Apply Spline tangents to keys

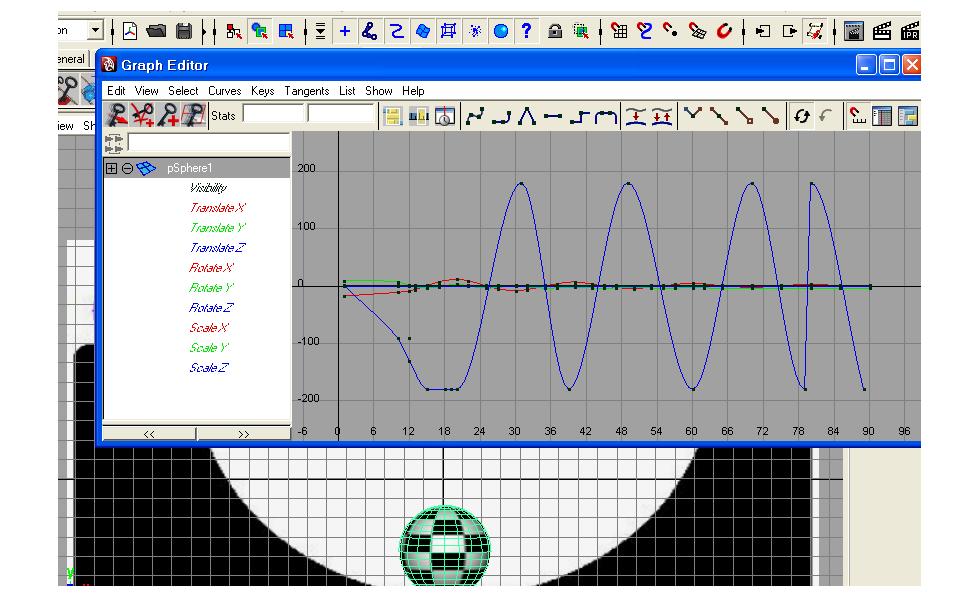(x=475, y=116)
